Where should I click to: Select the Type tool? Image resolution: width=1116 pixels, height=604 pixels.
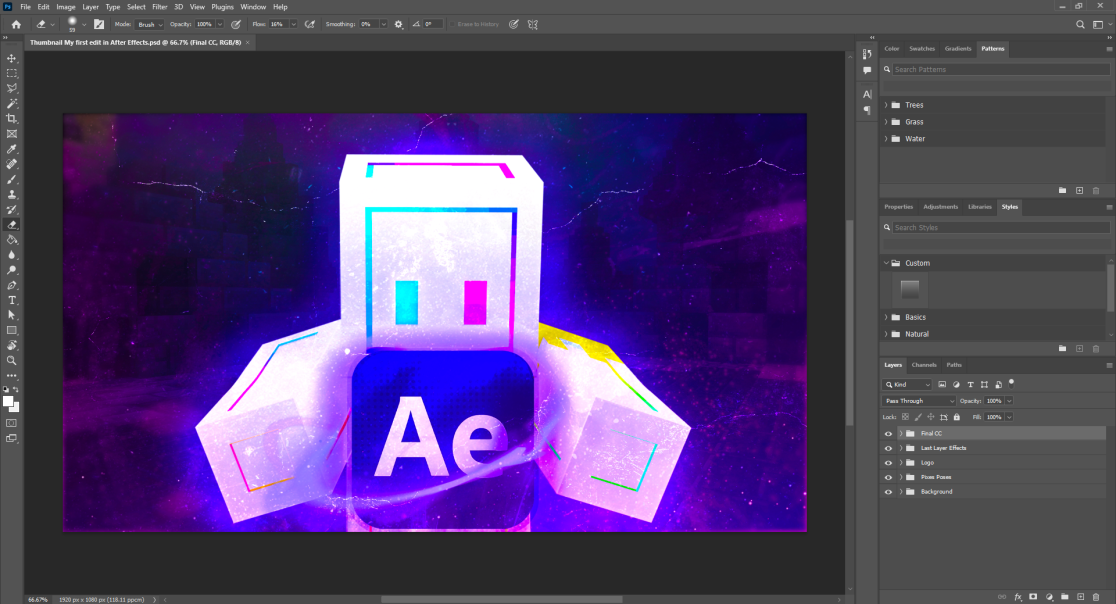[12, 300]
